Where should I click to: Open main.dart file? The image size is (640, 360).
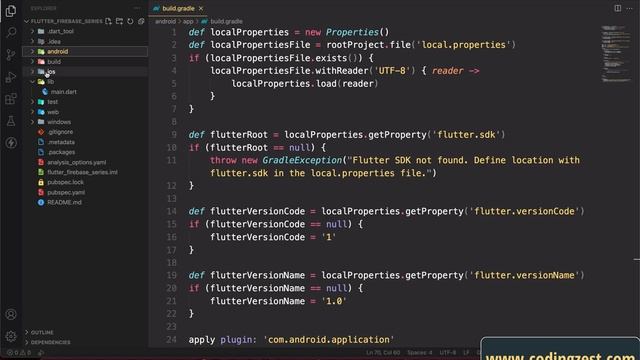point(64,92)
